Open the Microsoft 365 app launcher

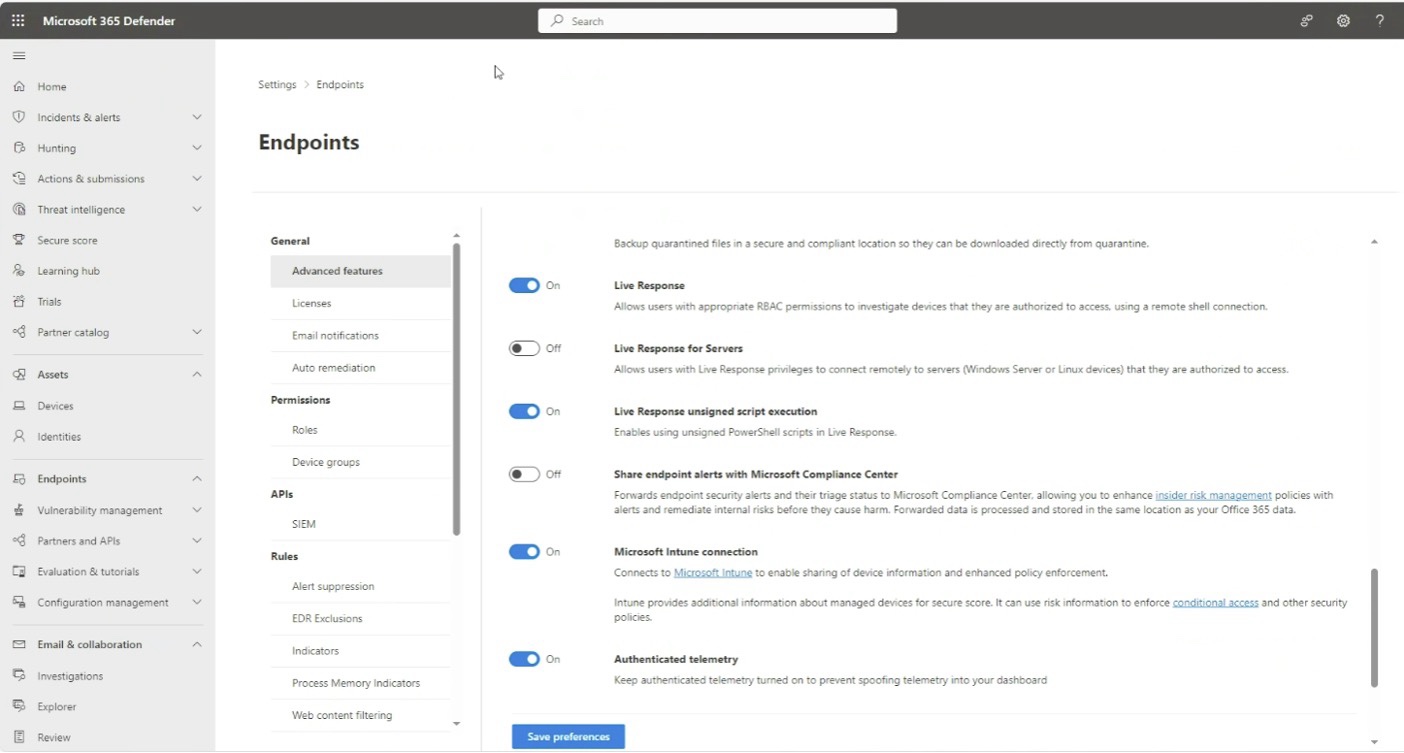[17, 20]
